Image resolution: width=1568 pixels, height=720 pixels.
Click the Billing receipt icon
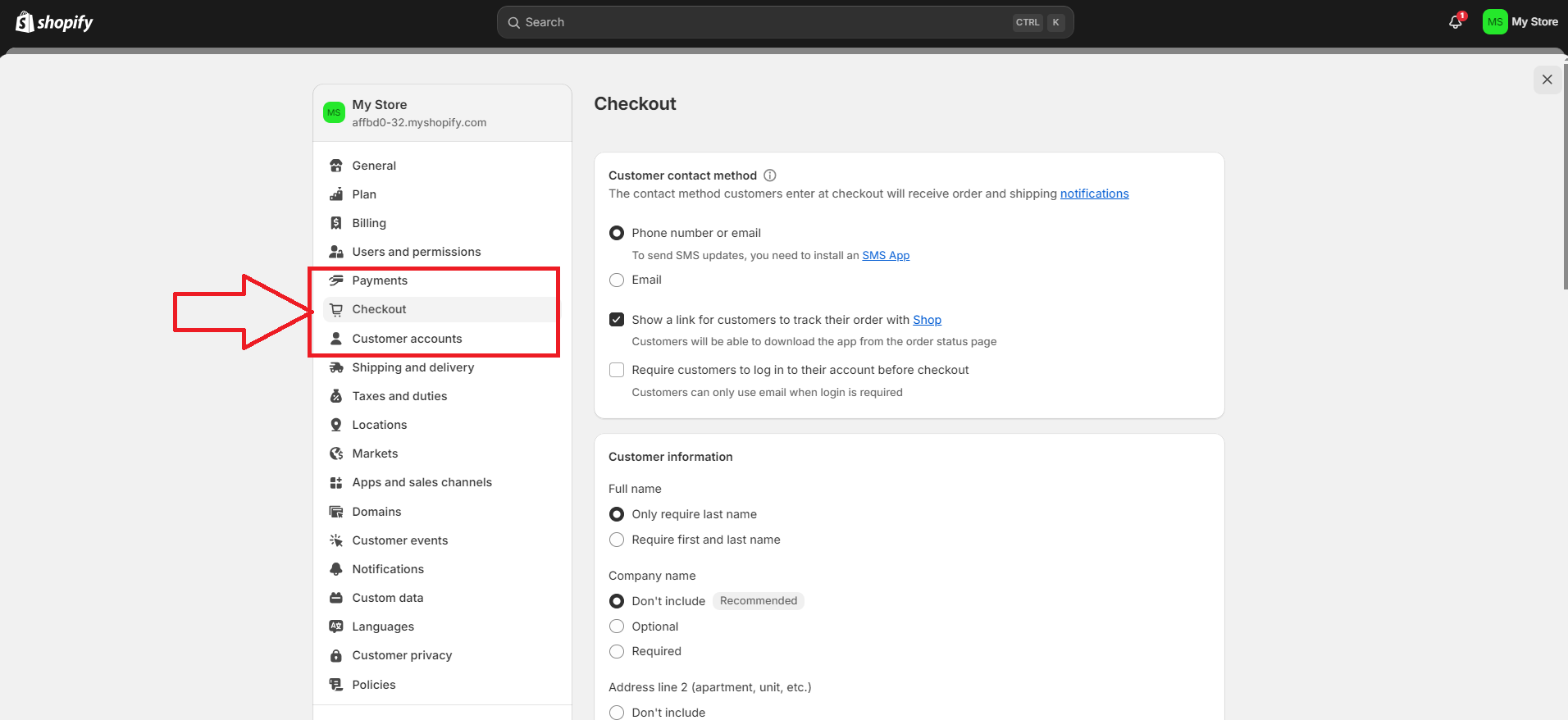coord(336,223)
